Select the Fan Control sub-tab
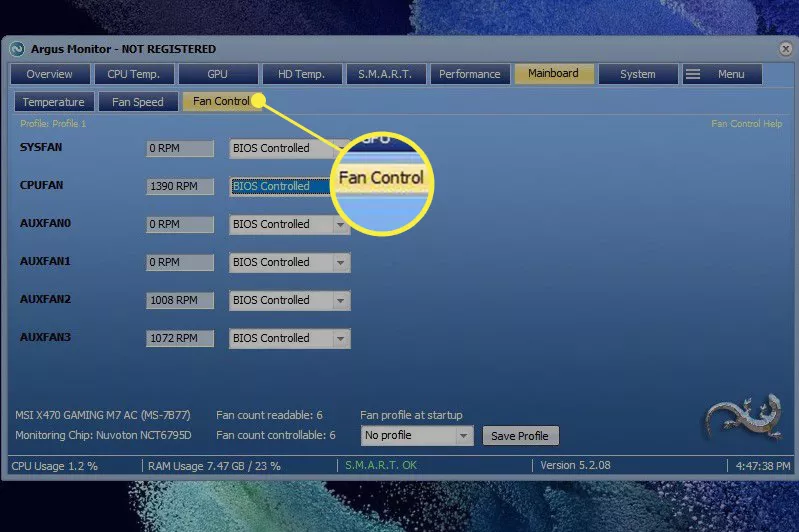The width and height of the screenshot is (799, 532). (x=222, y=101)
